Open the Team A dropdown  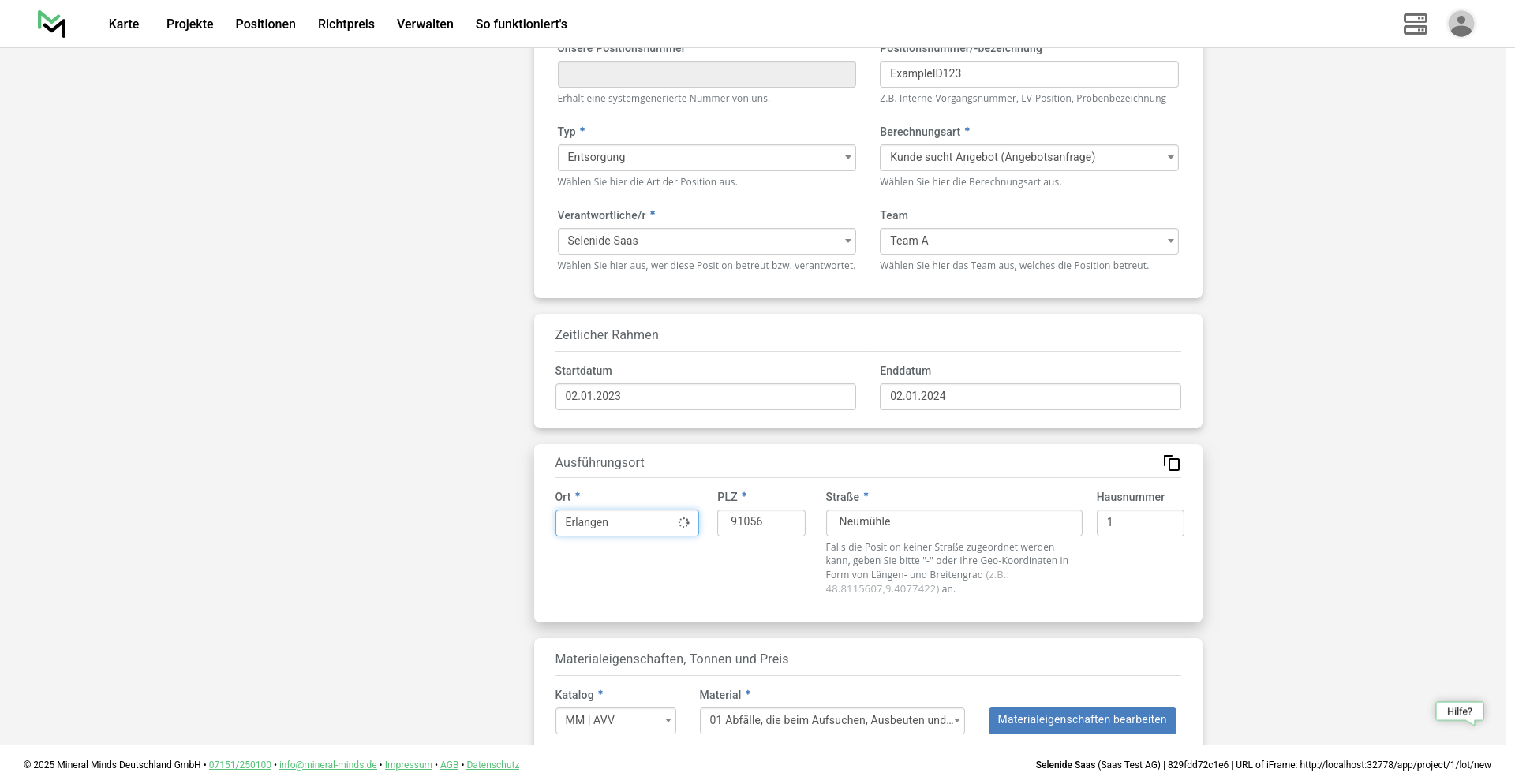pos(1028,241)
